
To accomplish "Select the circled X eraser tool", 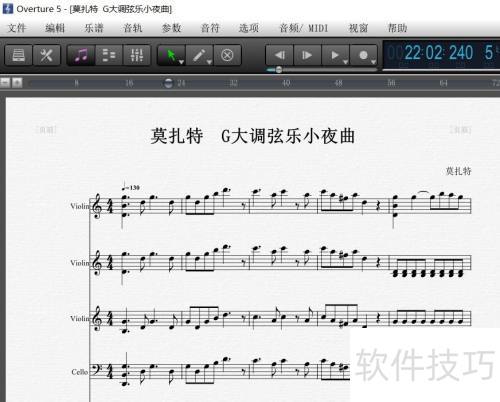I will tap(227, 55).
